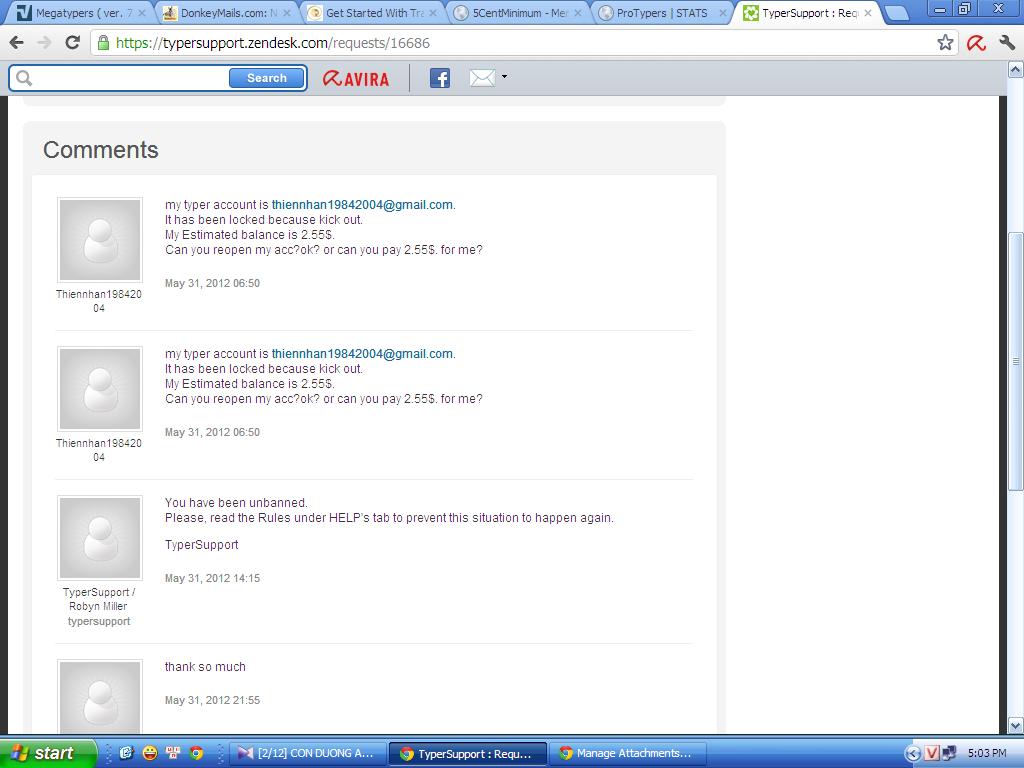Click the first Thiennhan19842004 avatar
The image size is (1024, 768).
[x=100, y=240]
